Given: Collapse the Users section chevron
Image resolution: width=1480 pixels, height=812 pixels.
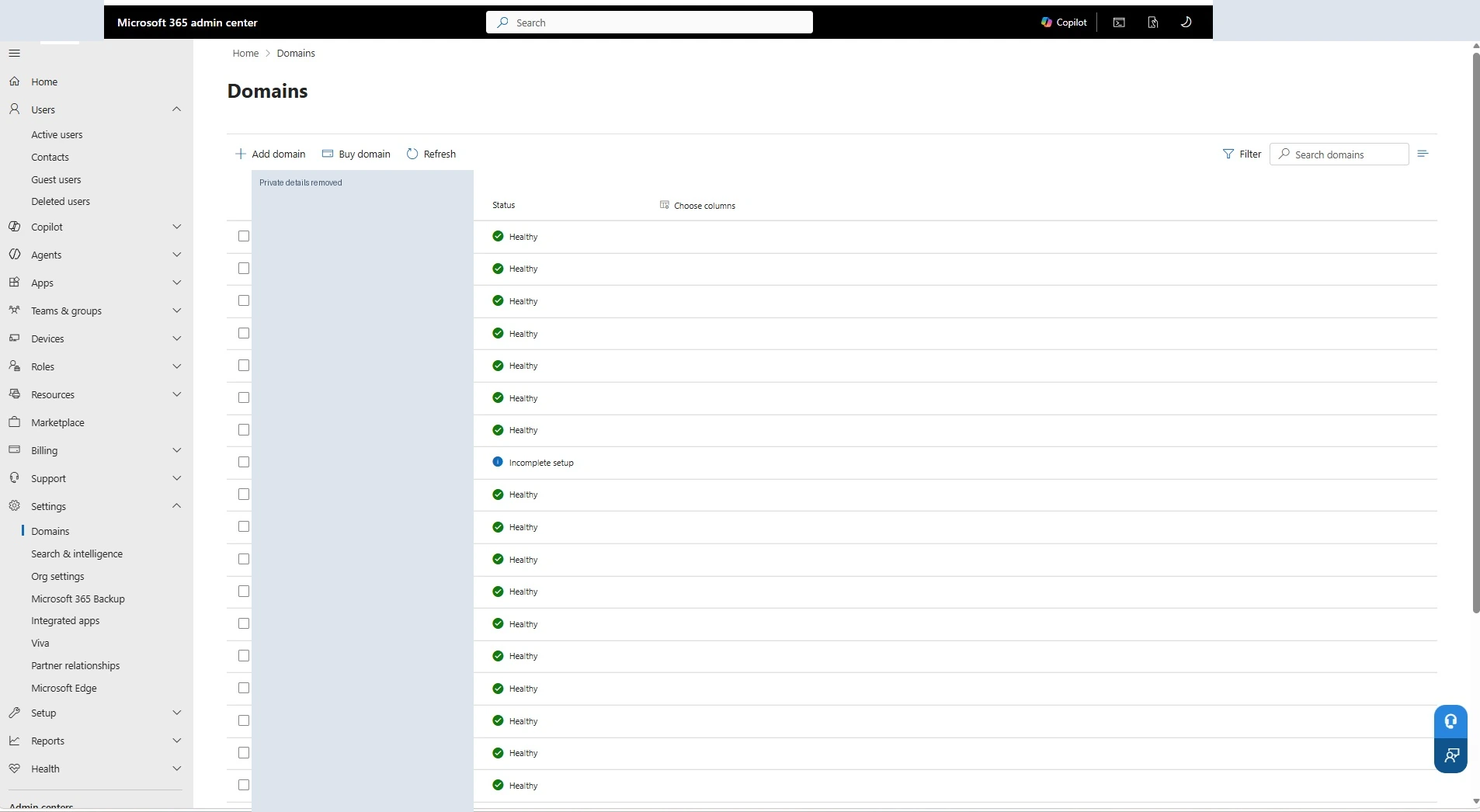Looking at the screenshot, I should [x=177, y=109].
